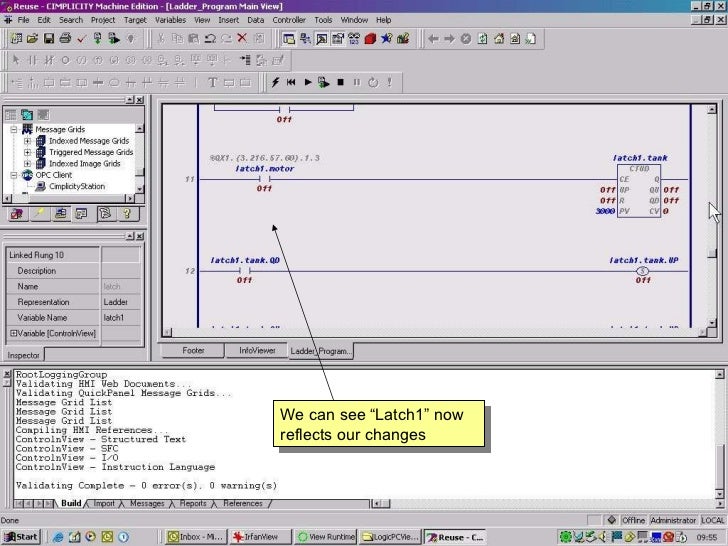Viewport: 728px width, 546px height.
Task: Click the Forward arrow navigation icon
Action: tap(449, 39)
